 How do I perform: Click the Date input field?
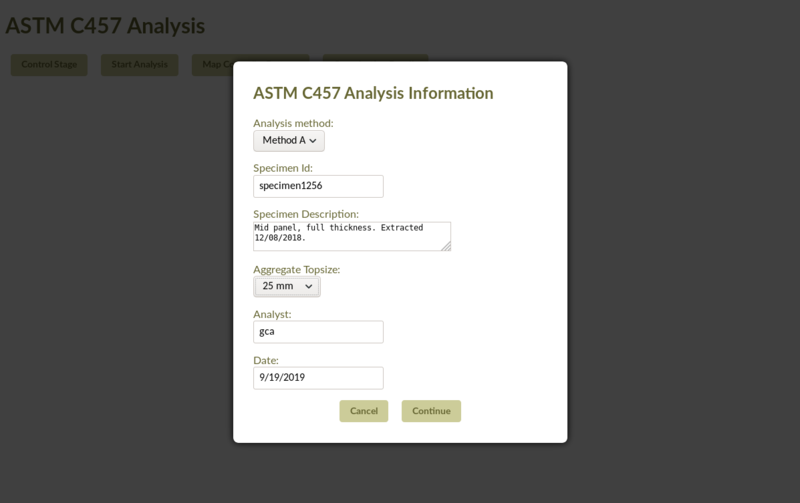tap(318, 378)
